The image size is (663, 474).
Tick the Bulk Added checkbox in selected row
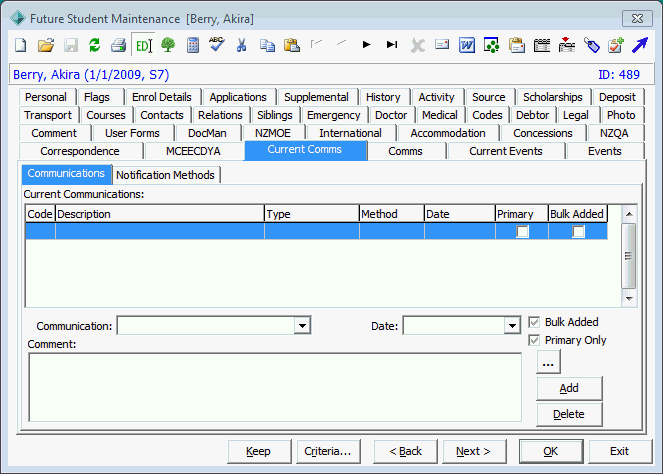[x=578, y=232]
